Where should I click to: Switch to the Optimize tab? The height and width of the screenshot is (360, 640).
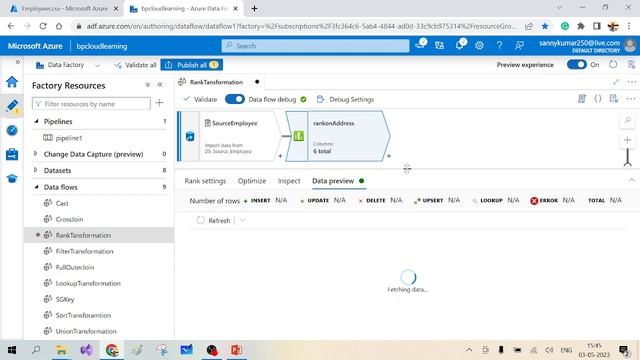[252, 181]
